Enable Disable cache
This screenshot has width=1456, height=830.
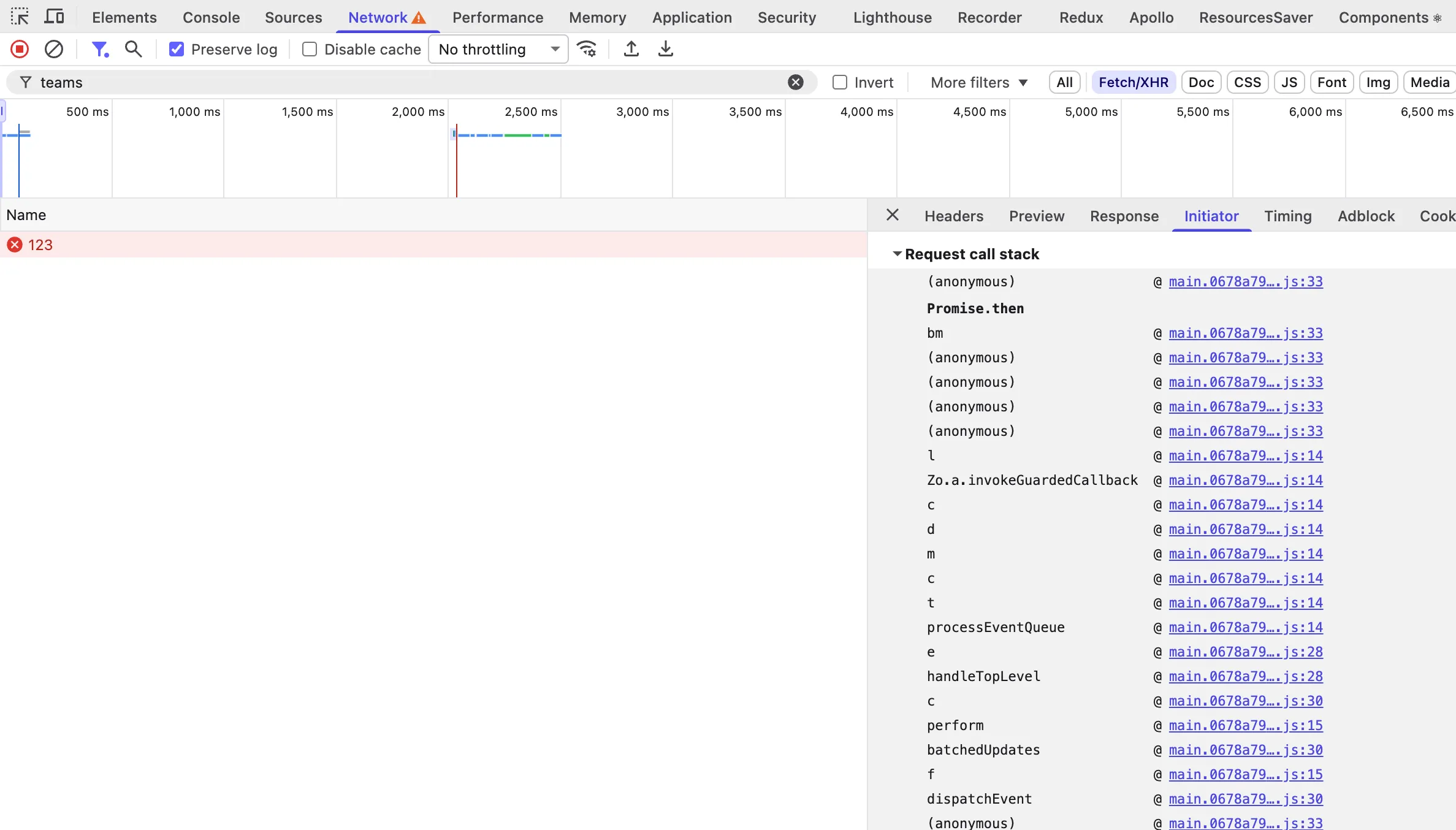pos(310,48)
